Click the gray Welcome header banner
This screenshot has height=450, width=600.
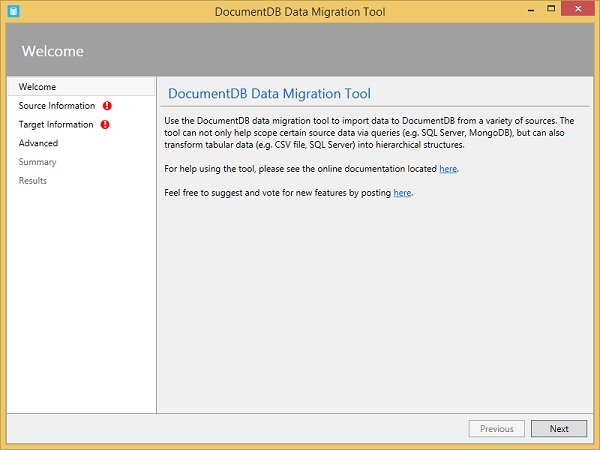300,50
